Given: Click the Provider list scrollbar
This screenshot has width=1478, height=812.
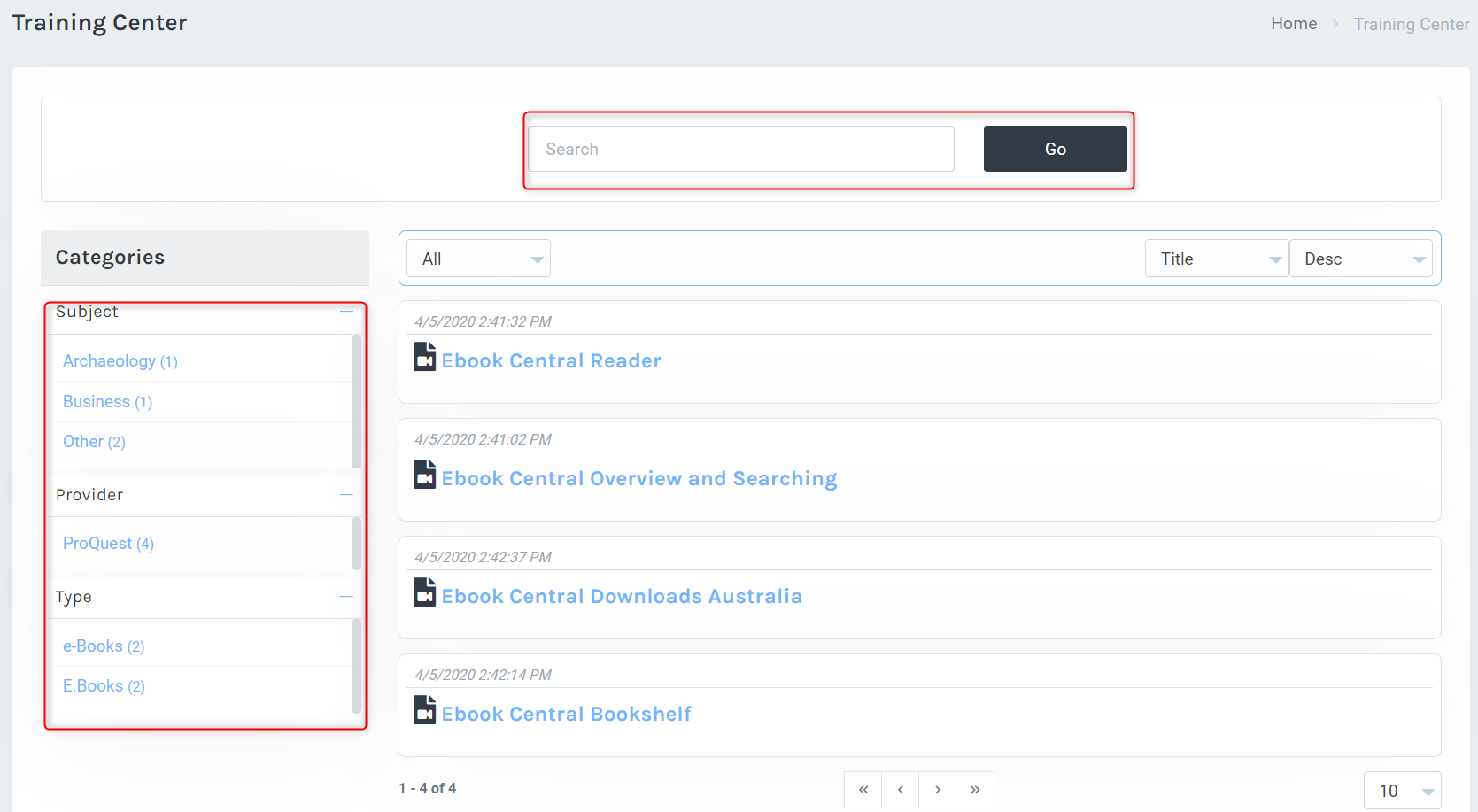Looking at the screenshot, I should point(356,544).
